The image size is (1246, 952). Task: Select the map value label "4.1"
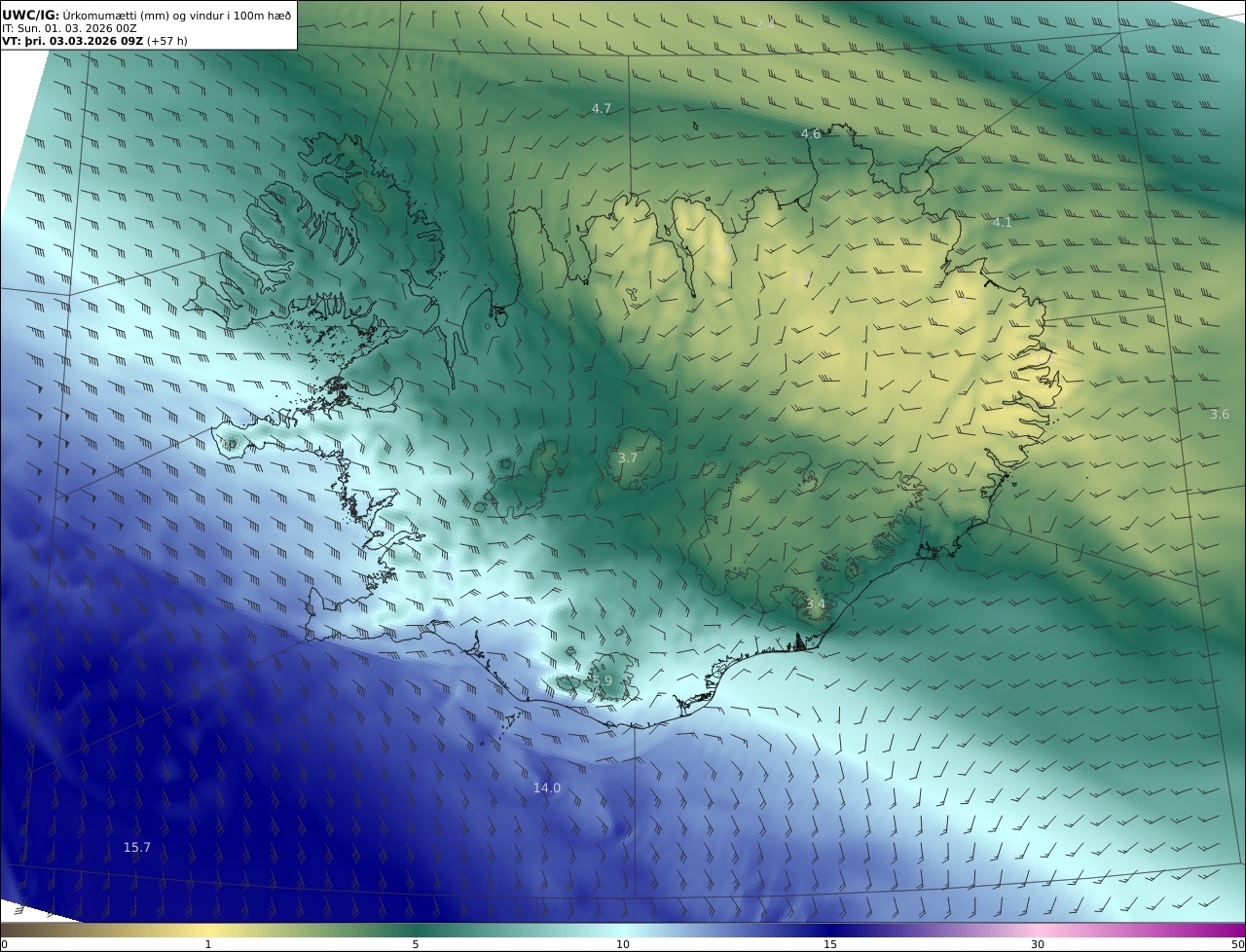click(x=1003, y=223)
